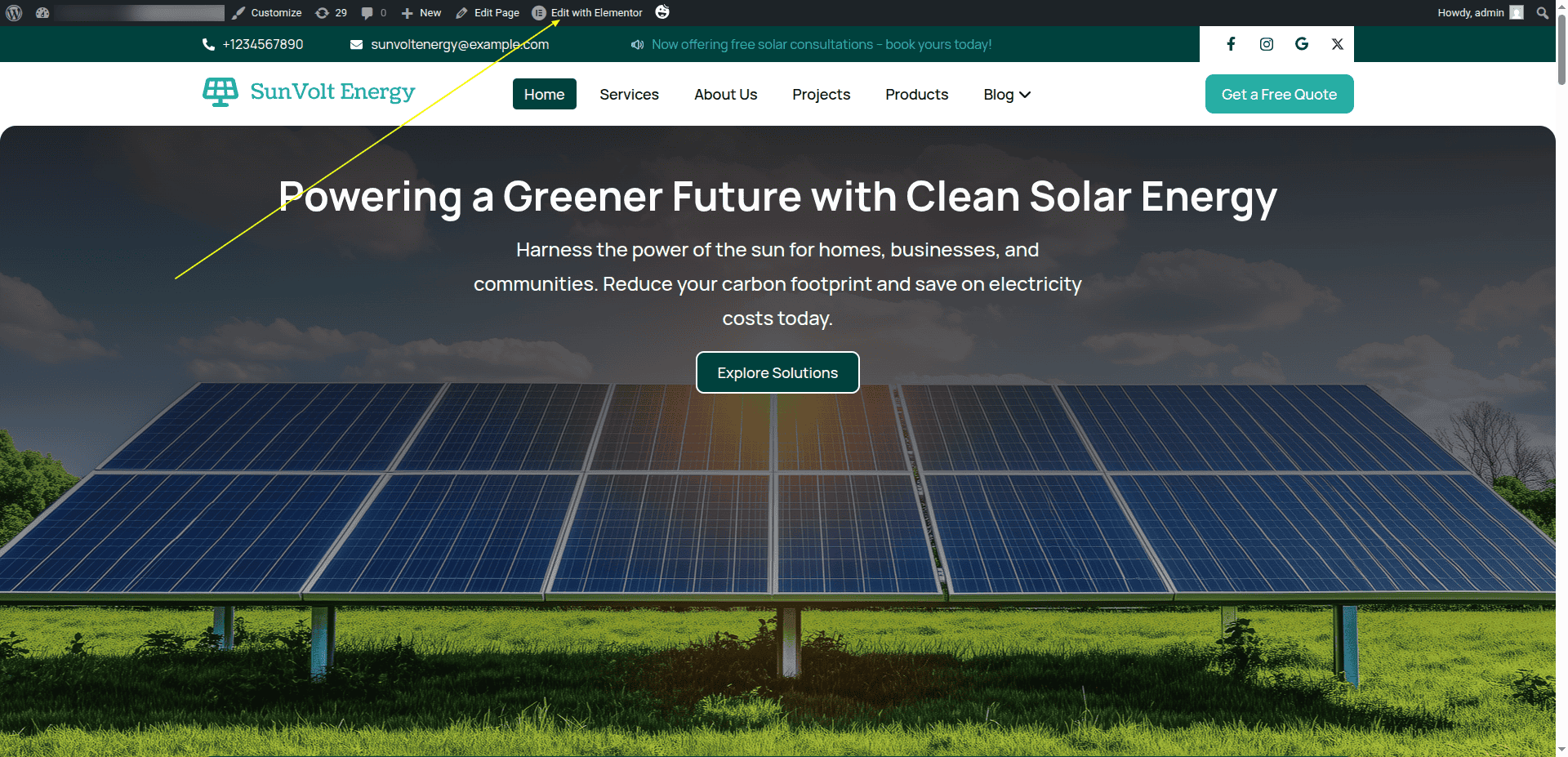Click Edit with Elementor link

coord(588,13)
